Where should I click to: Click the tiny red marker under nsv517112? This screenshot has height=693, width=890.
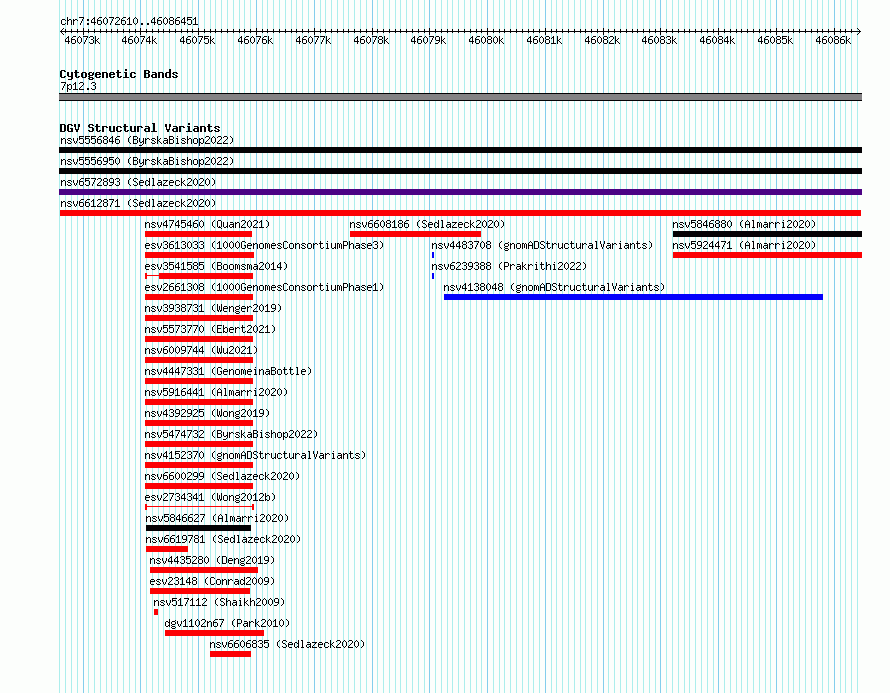[156, 612]
